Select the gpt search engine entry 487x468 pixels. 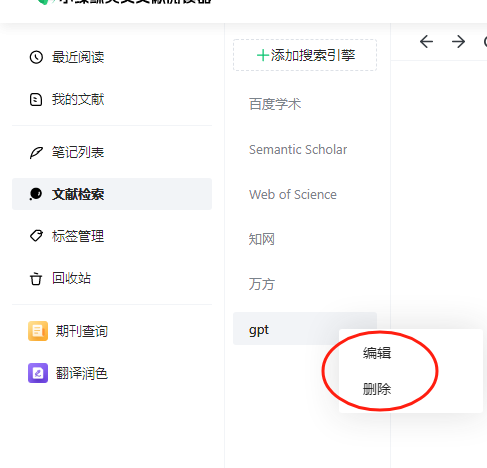[305, 329]
